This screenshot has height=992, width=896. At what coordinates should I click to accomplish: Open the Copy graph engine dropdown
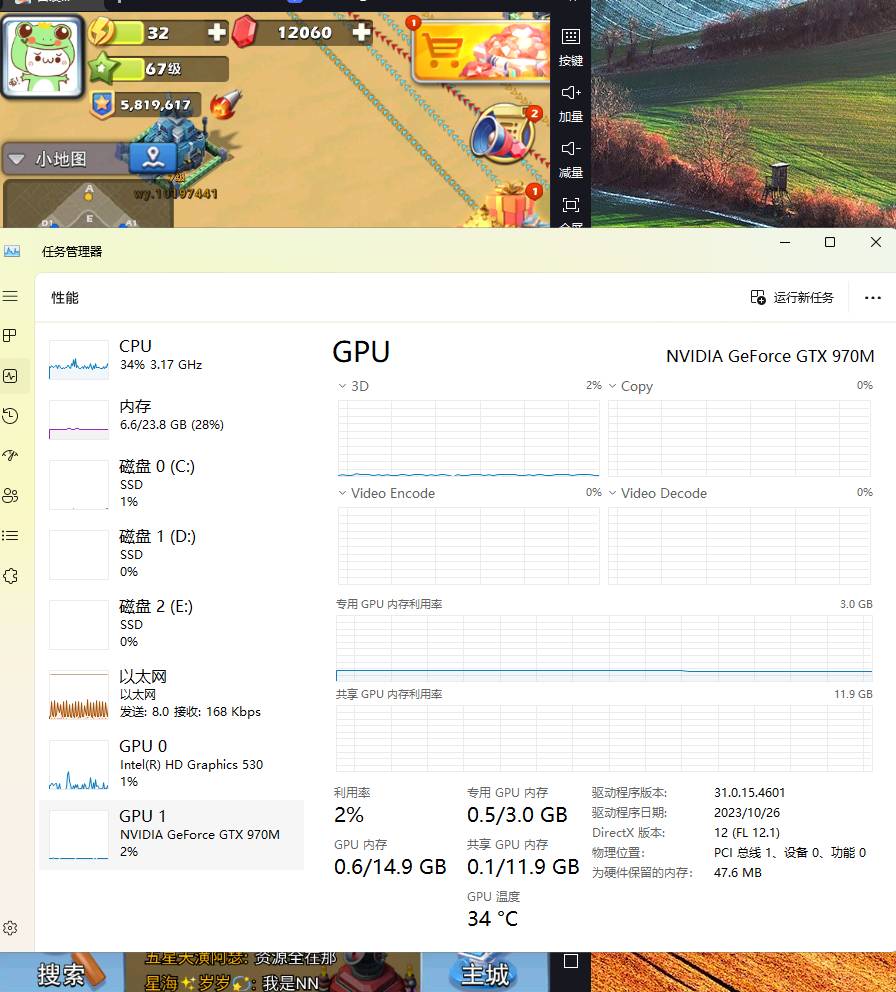coord(613,386)
